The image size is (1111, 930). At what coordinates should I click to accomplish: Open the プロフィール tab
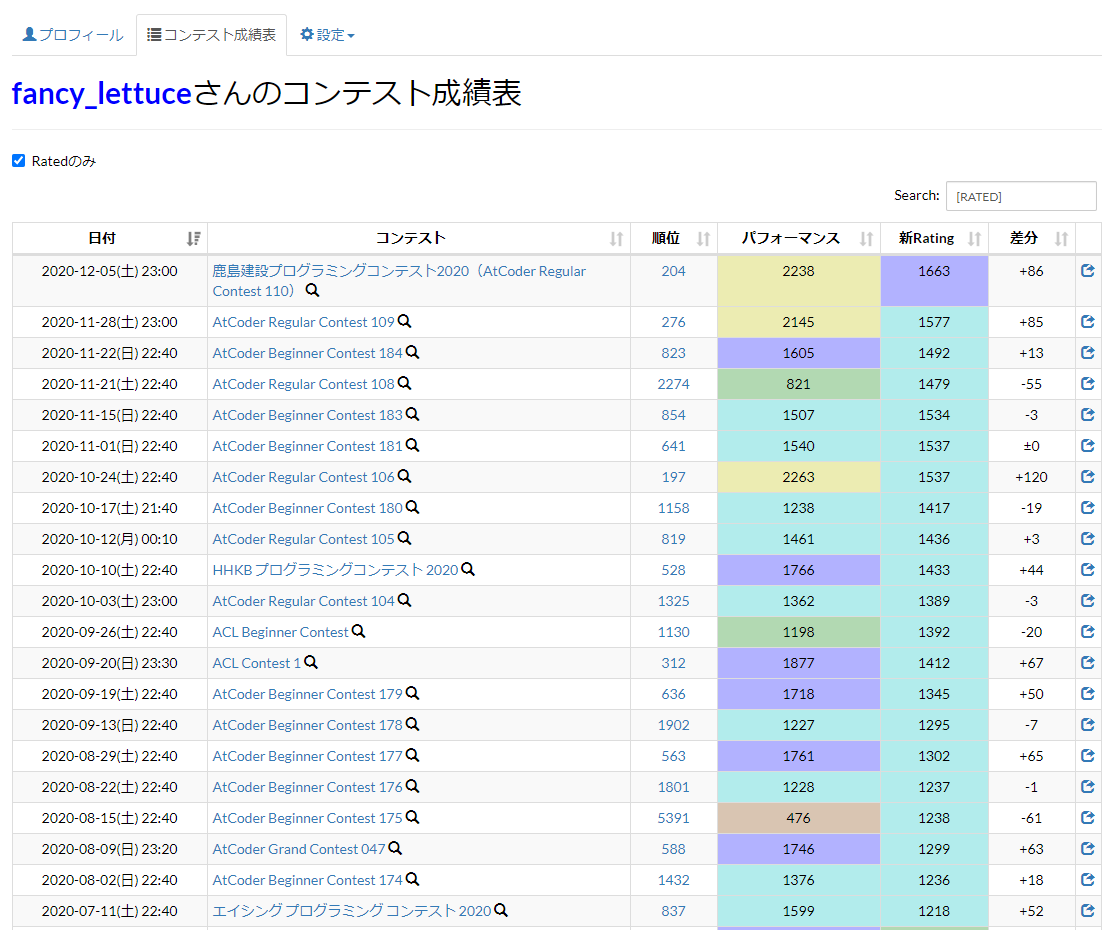[x=73, y=35]
